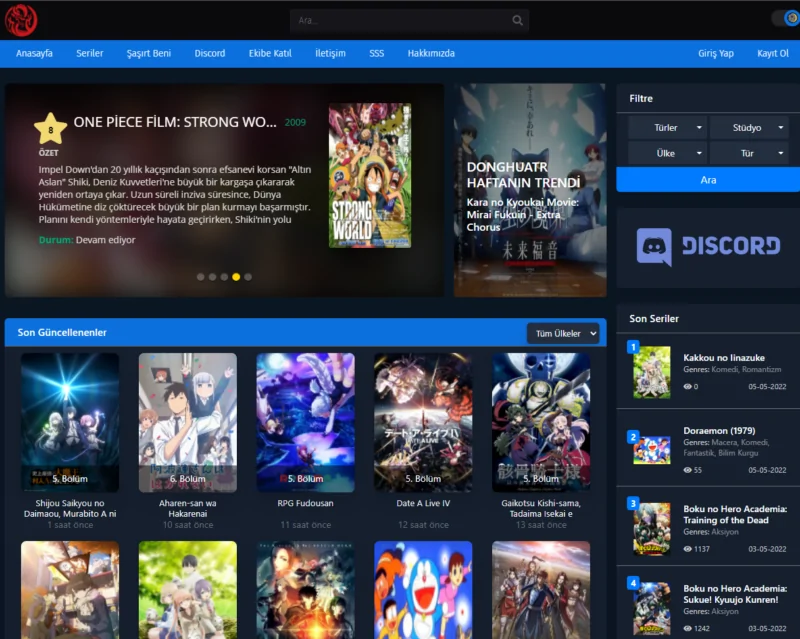The image size is (800, 639).
Task: Click the search input field
Action: (x=410, y=20)
